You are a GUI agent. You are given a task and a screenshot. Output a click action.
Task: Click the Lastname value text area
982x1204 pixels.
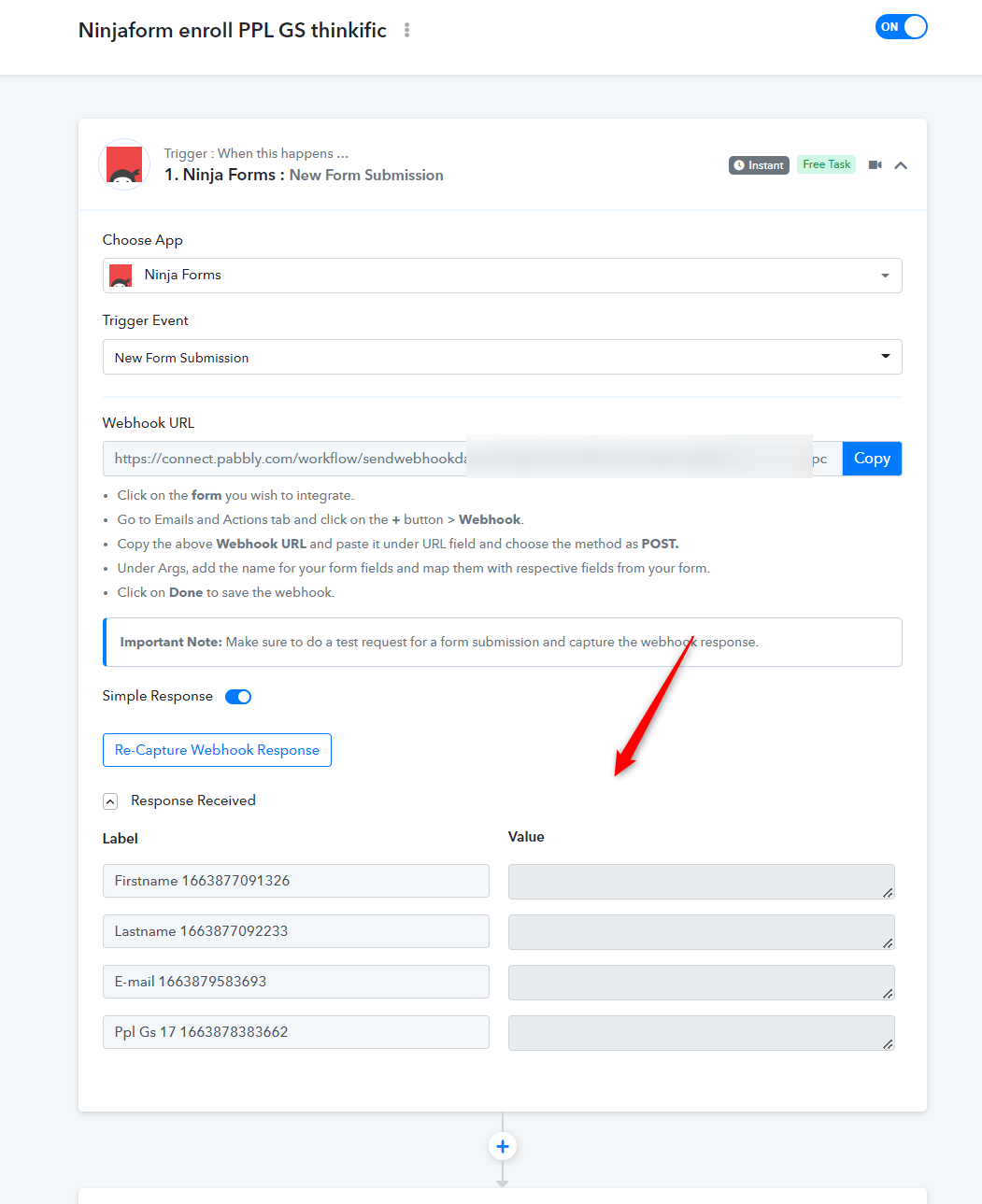click(702, 931)
